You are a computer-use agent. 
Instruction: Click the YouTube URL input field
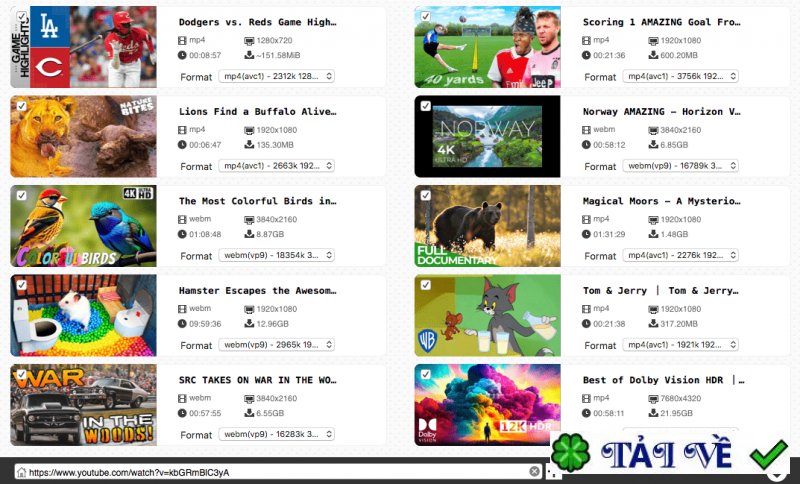pyautogui.click(x=278, y=472)
